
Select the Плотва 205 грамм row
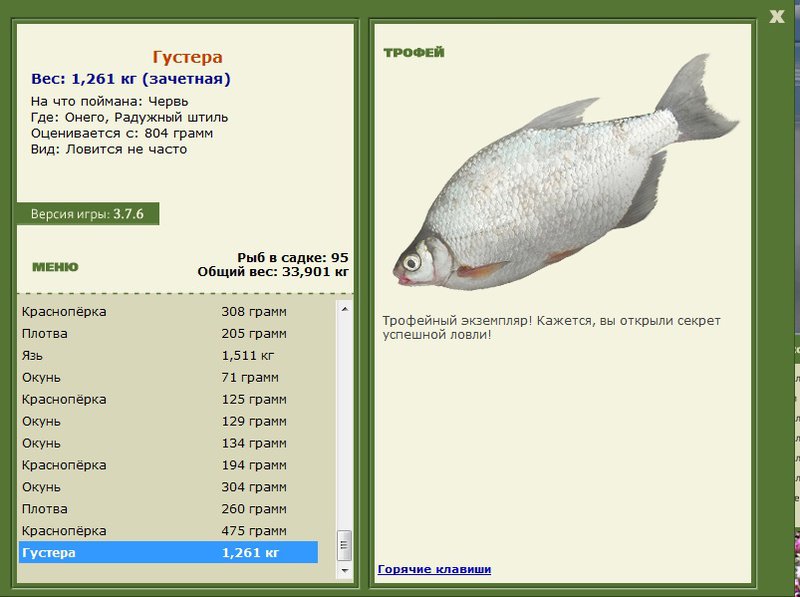[168, 333]
